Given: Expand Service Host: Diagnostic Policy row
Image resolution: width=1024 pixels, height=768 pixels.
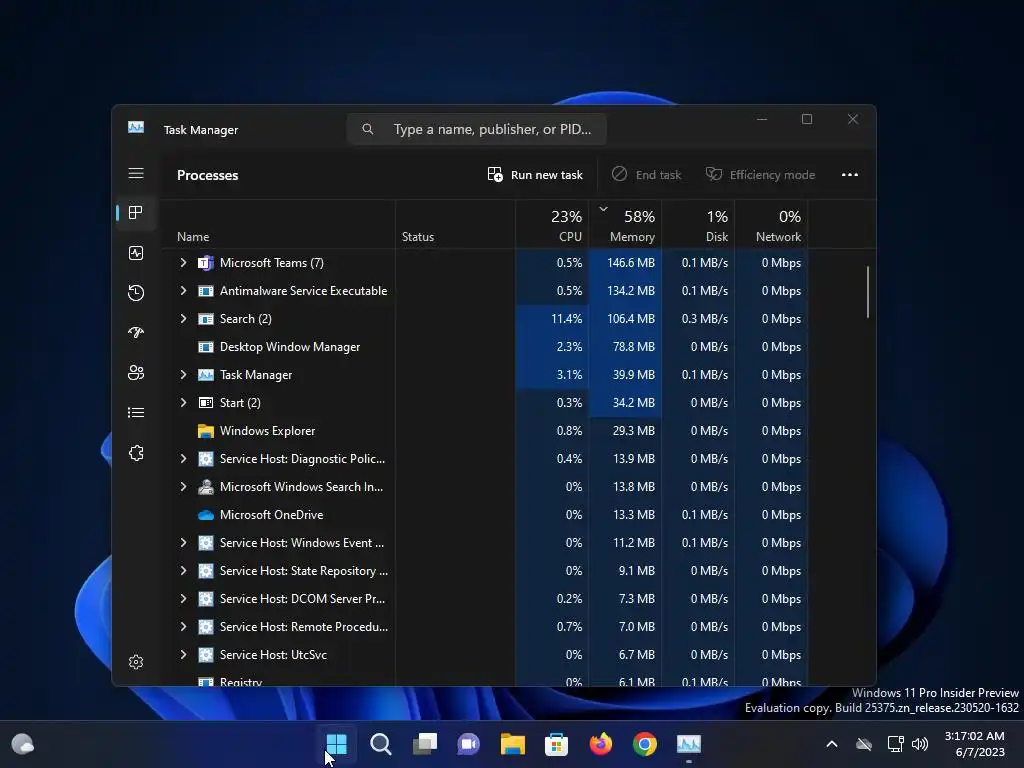Looking at the screenshot, I should (184, 459).
